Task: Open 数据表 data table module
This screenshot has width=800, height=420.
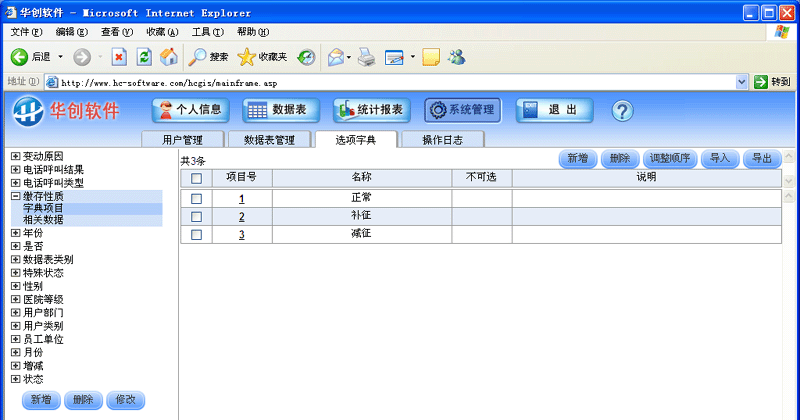Action: point(281,110)
